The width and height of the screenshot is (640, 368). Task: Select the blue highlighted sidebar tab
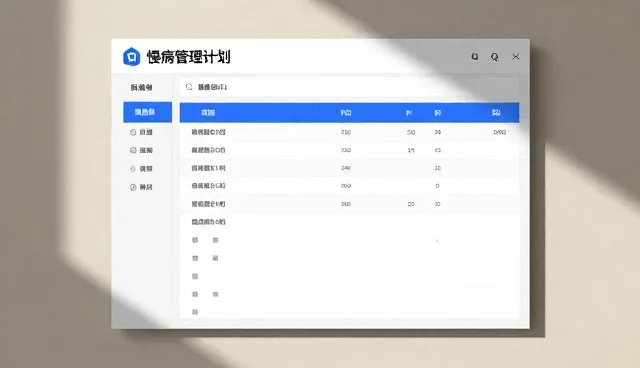(x=147, y=112)
